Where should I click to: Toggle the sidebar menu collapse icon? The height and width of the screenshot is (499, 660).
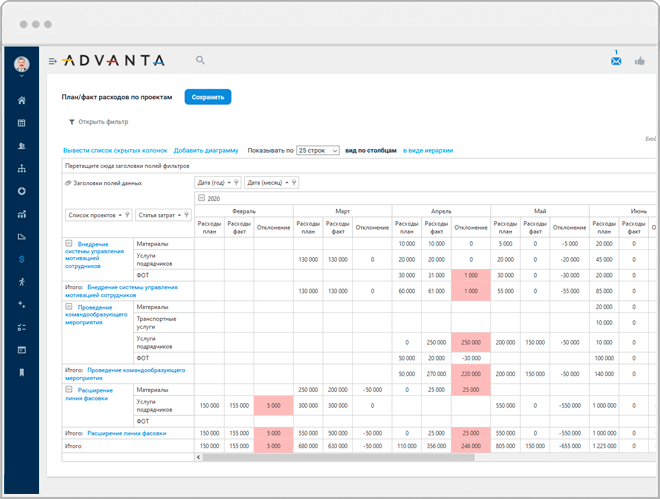point(53,61)
